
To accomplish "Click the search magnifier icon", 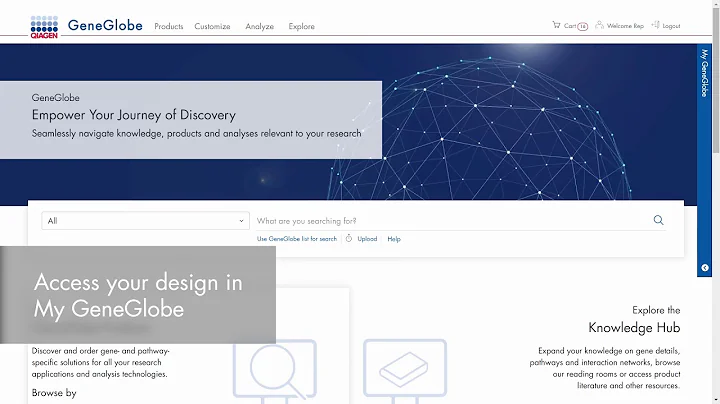I will 658,220.
